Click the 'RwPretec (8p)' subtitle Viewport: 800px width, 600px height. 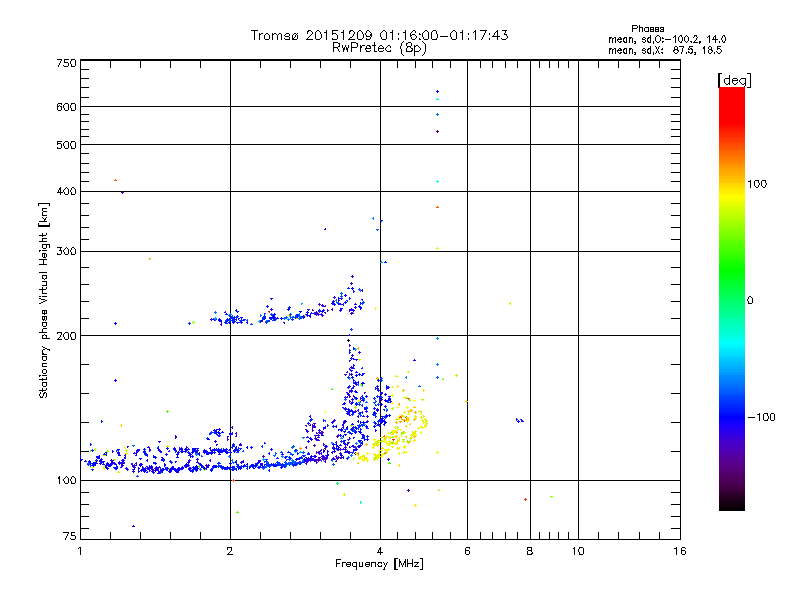click(379, 48)
